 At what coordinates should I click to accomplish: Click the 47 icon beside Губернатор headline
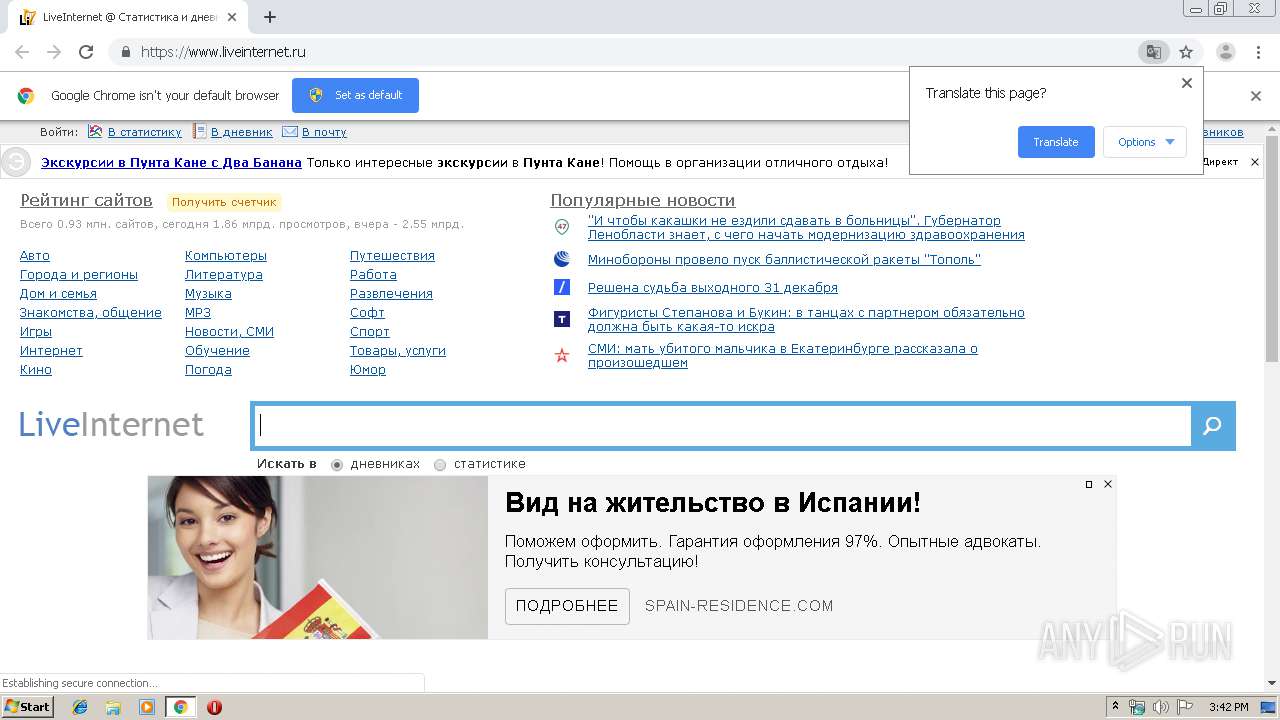pyautogui.click(x=562, y=227)
